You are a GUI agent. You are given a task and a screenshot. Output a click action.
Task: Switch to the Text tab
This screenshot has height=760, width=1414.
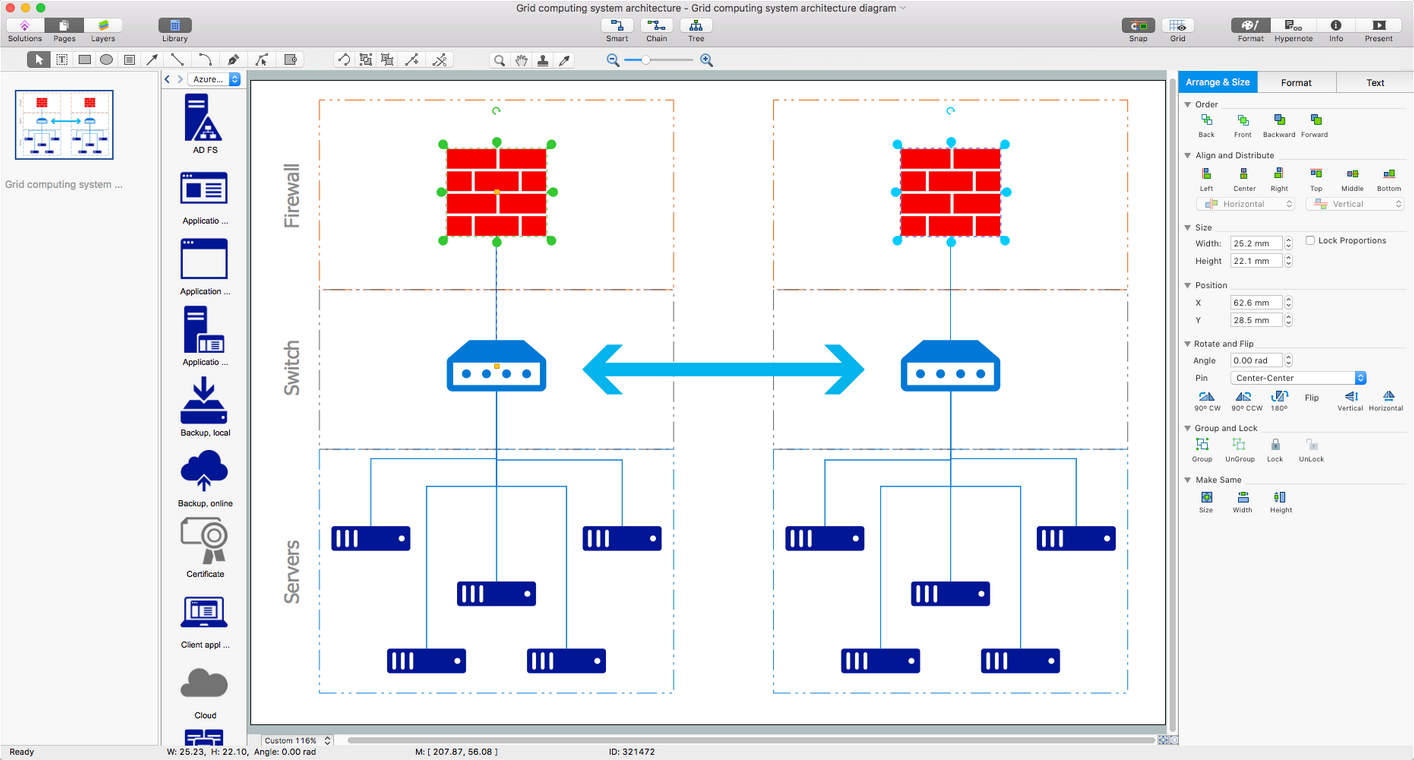1375,83
